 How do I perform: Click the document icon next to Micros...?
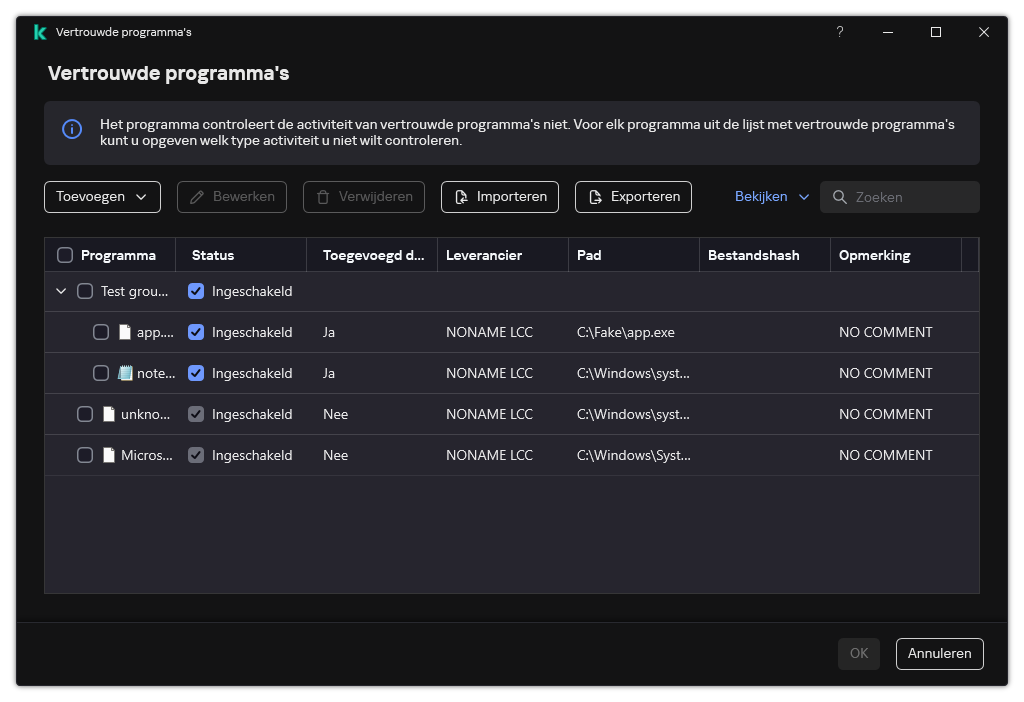tap(108, 455)
